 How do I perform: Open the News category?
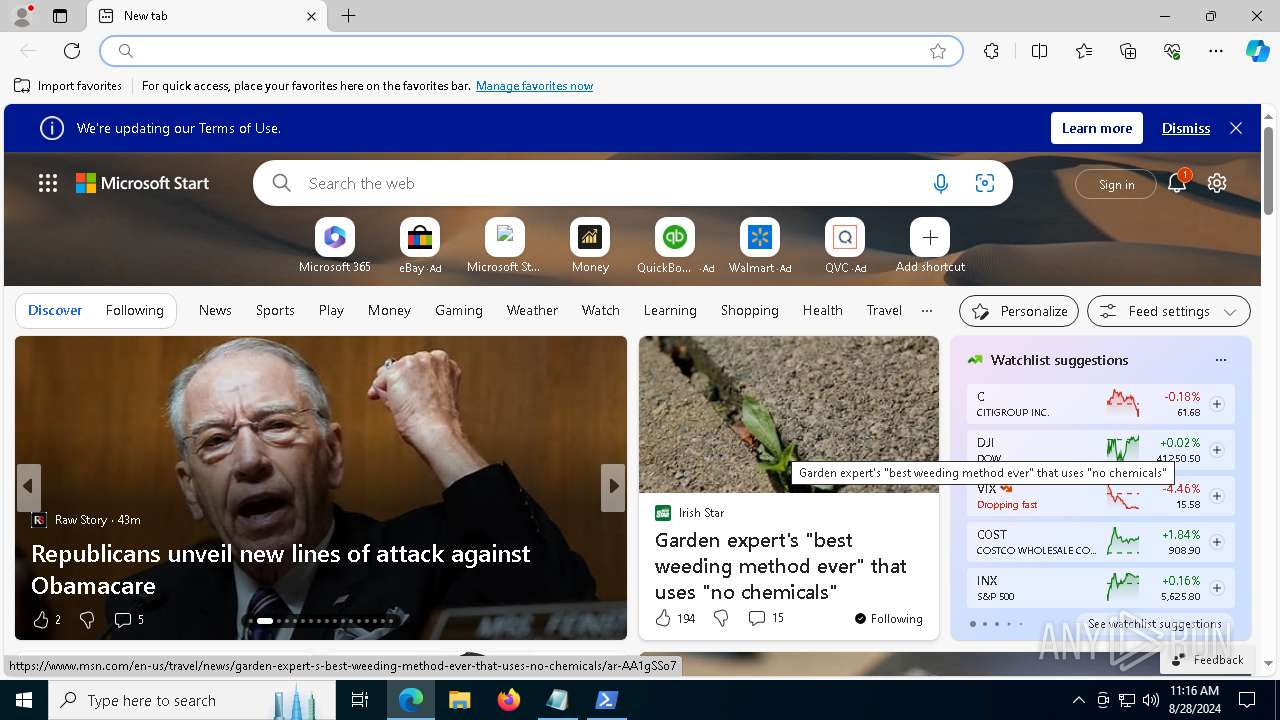tap(215, 310)
